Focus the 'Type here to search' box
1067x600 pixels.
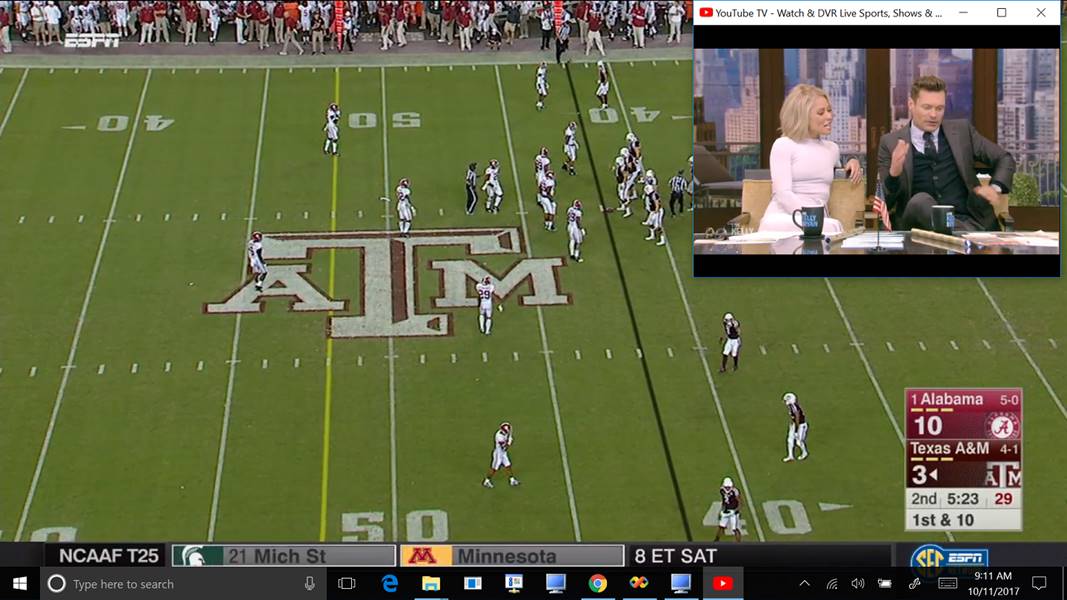pos(185,584)
